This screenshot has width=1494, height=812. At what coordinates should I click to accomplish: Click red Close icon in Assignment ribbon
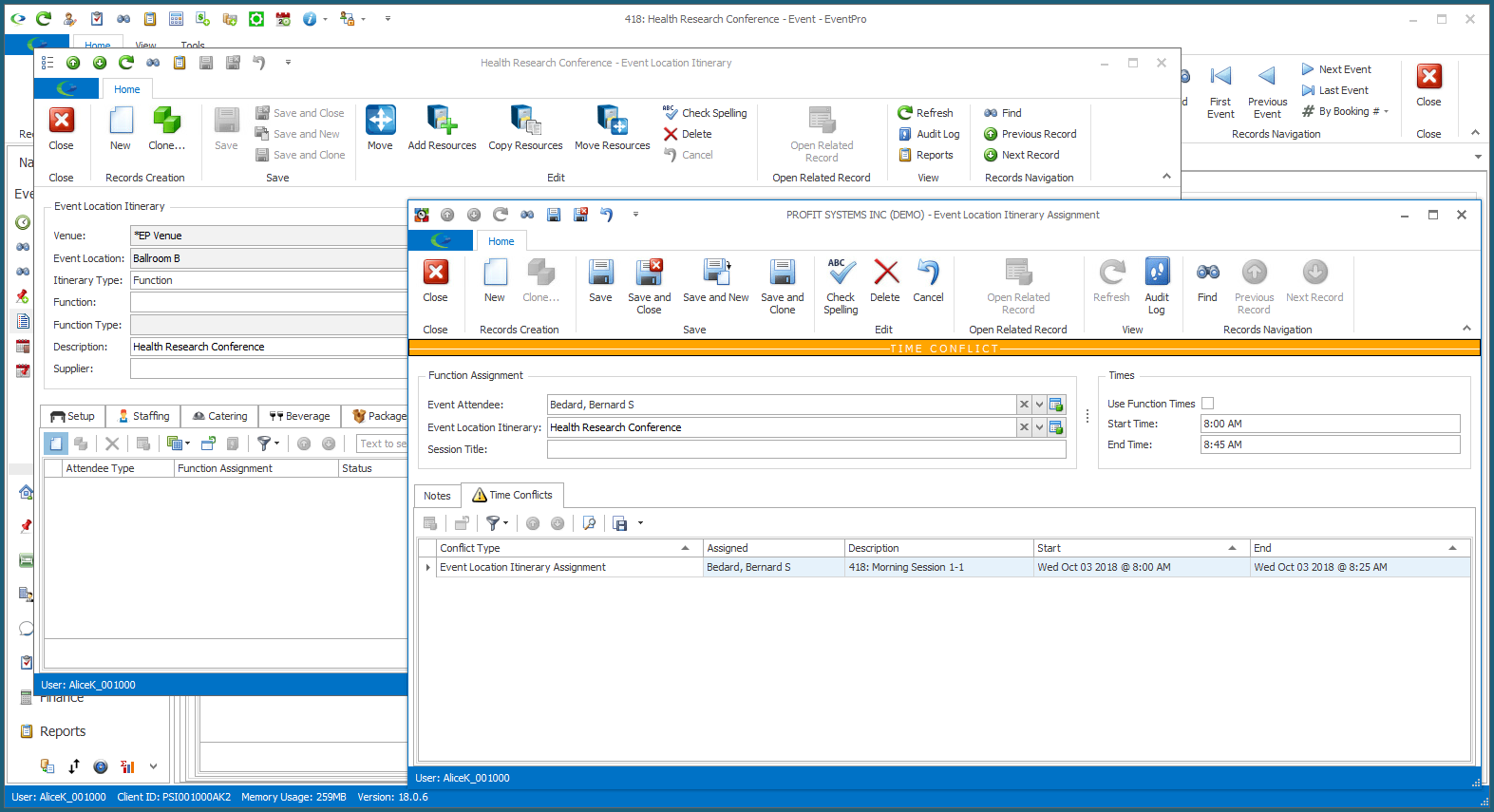pyautogui.click(x=436, y=281)
